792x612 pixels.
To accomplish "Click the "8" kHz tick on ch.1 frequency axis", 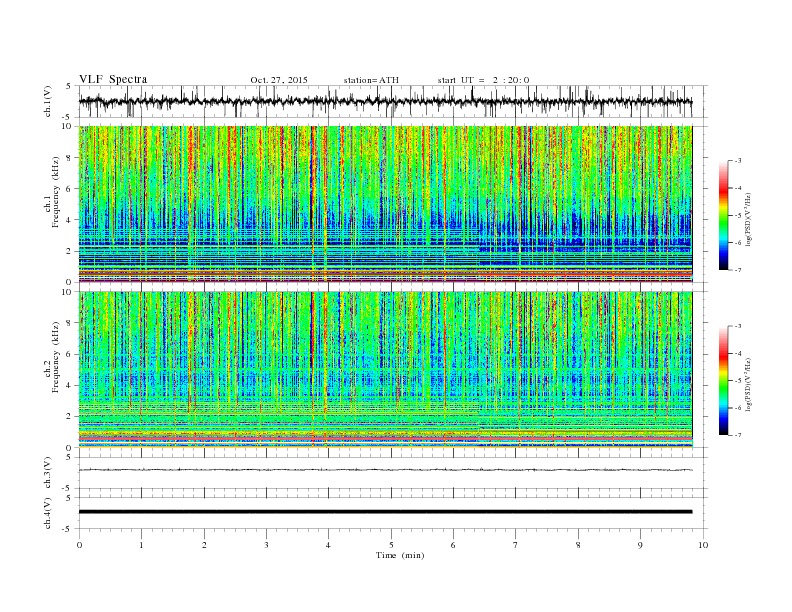I will 70,158.
